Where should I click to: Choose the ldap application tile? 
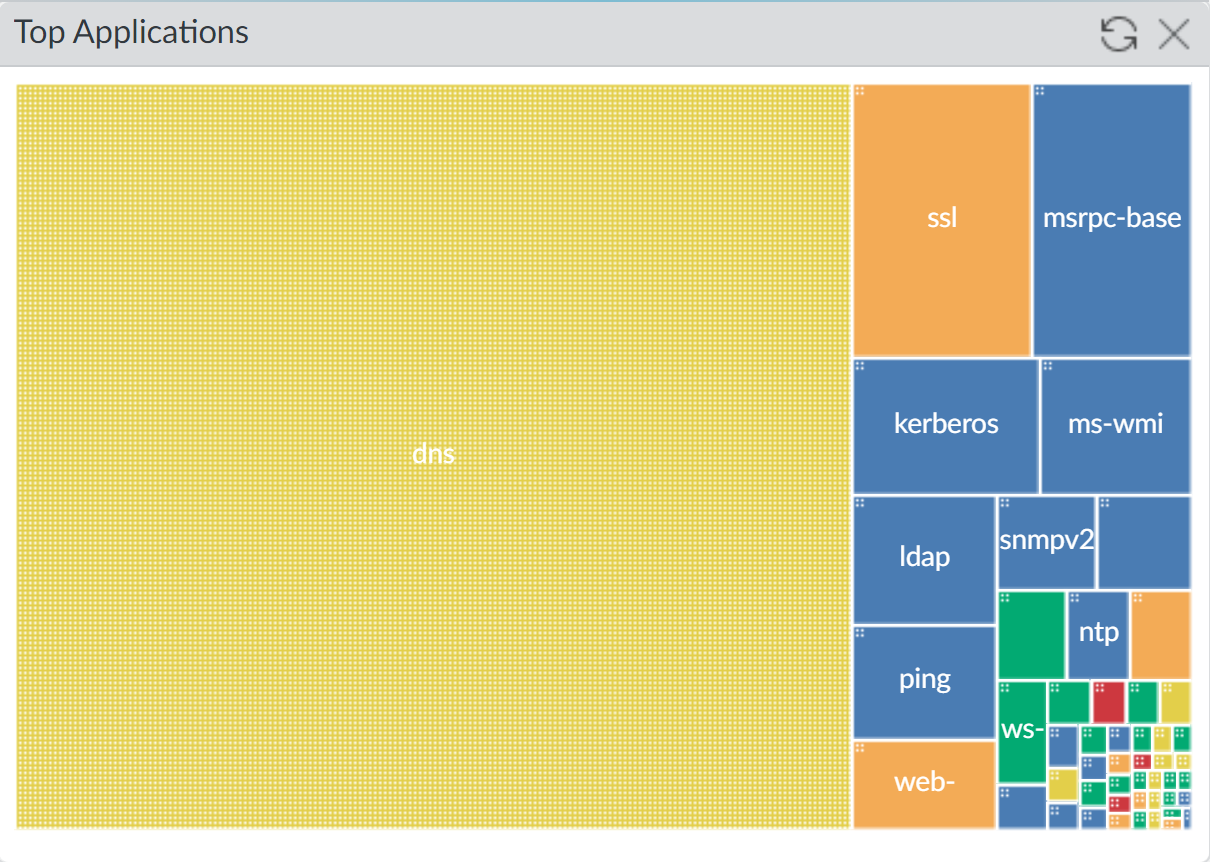tap(924, 558)
